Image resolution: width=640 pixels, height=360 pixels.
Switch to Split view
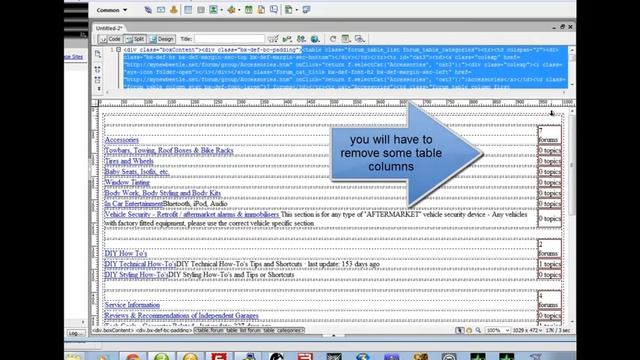[135, 39]
